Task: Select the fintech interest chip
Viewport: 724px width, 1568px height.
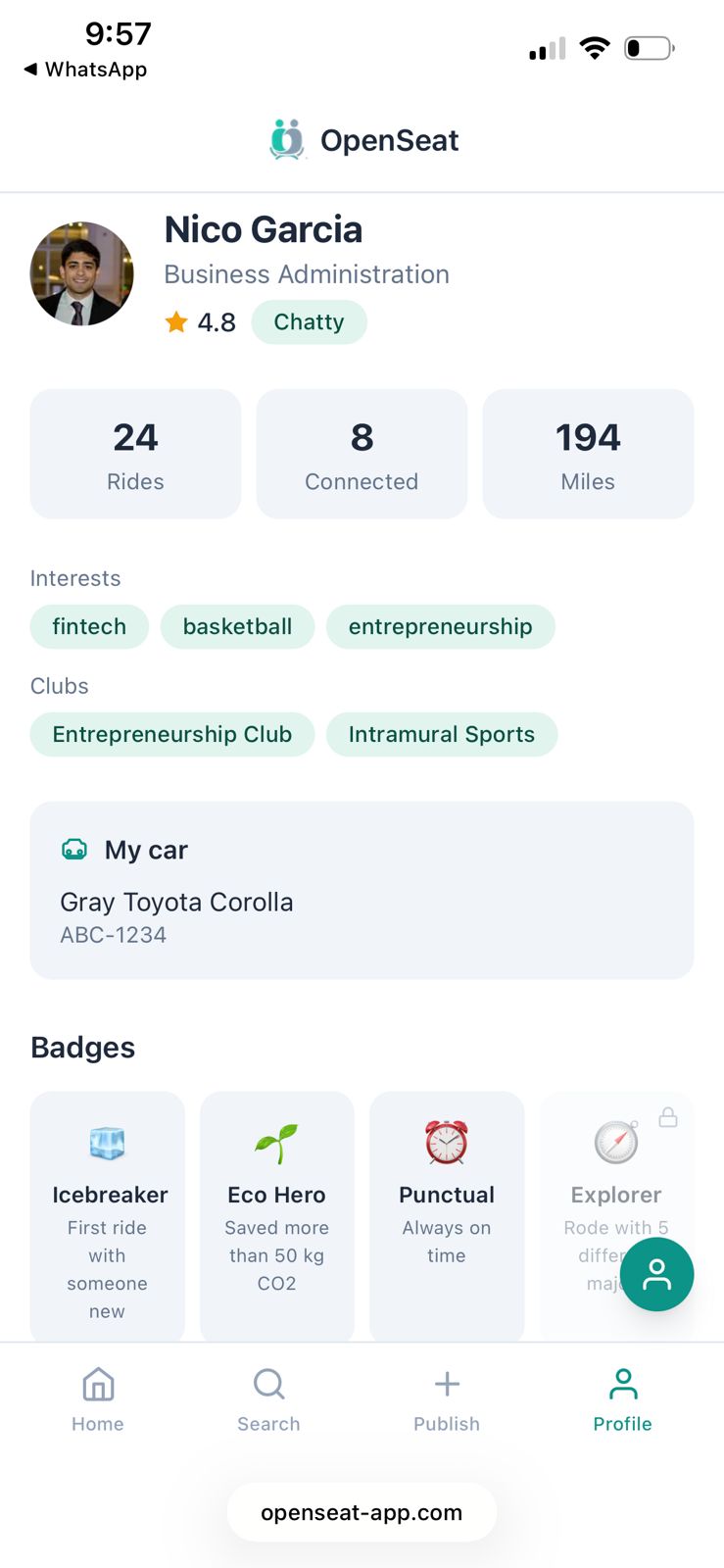Action: coord(89,626)
